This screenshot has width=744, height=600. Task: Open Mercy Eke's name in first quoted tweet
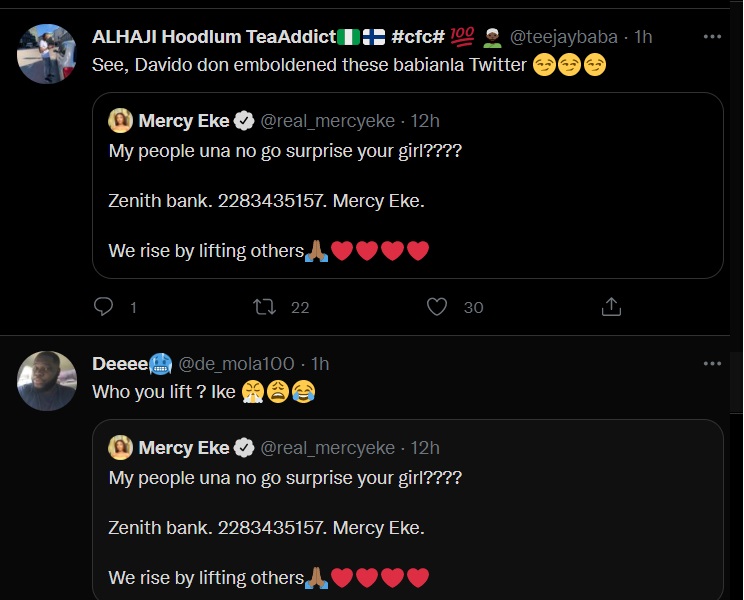pyautogui.click(x=184, y=121)
